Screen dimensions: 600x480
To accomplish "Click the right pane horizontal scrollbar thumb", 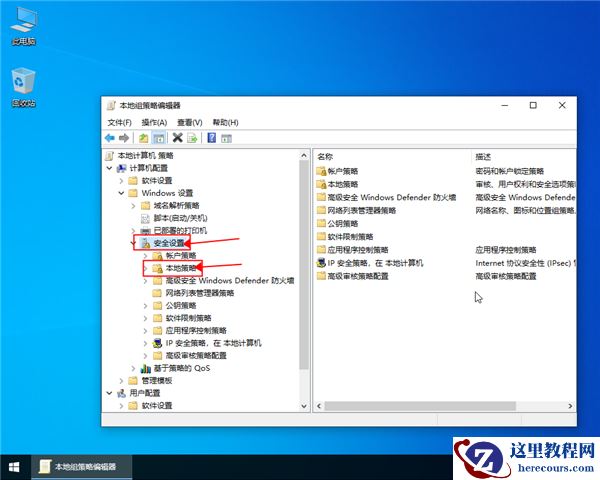I will click(x=420, y=406).
